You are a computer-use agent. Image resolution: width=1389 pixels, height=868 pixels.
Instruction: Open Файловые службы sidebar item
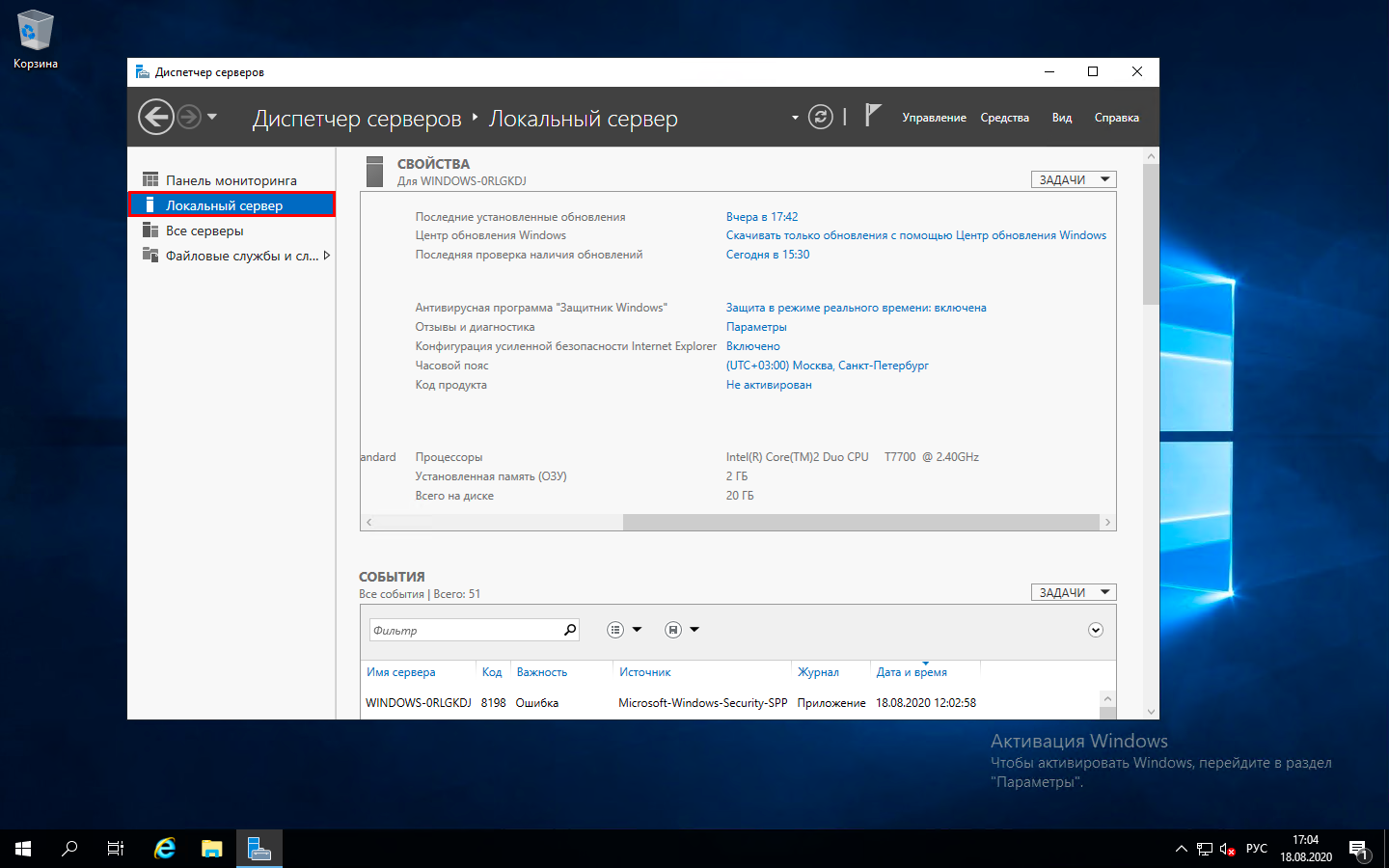point(231,256)
